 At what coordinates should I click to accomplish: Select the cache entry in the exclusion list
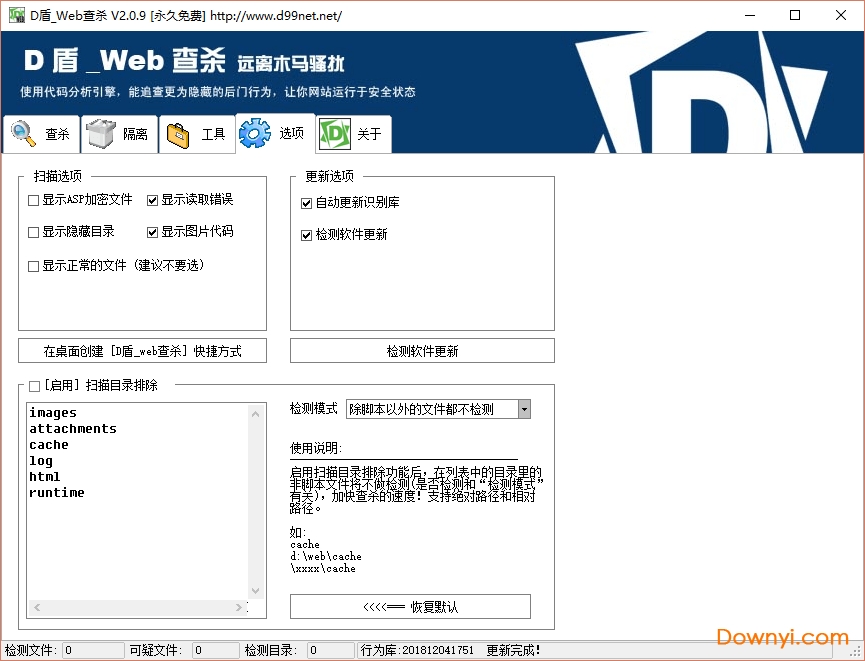[x=48, y=444]
